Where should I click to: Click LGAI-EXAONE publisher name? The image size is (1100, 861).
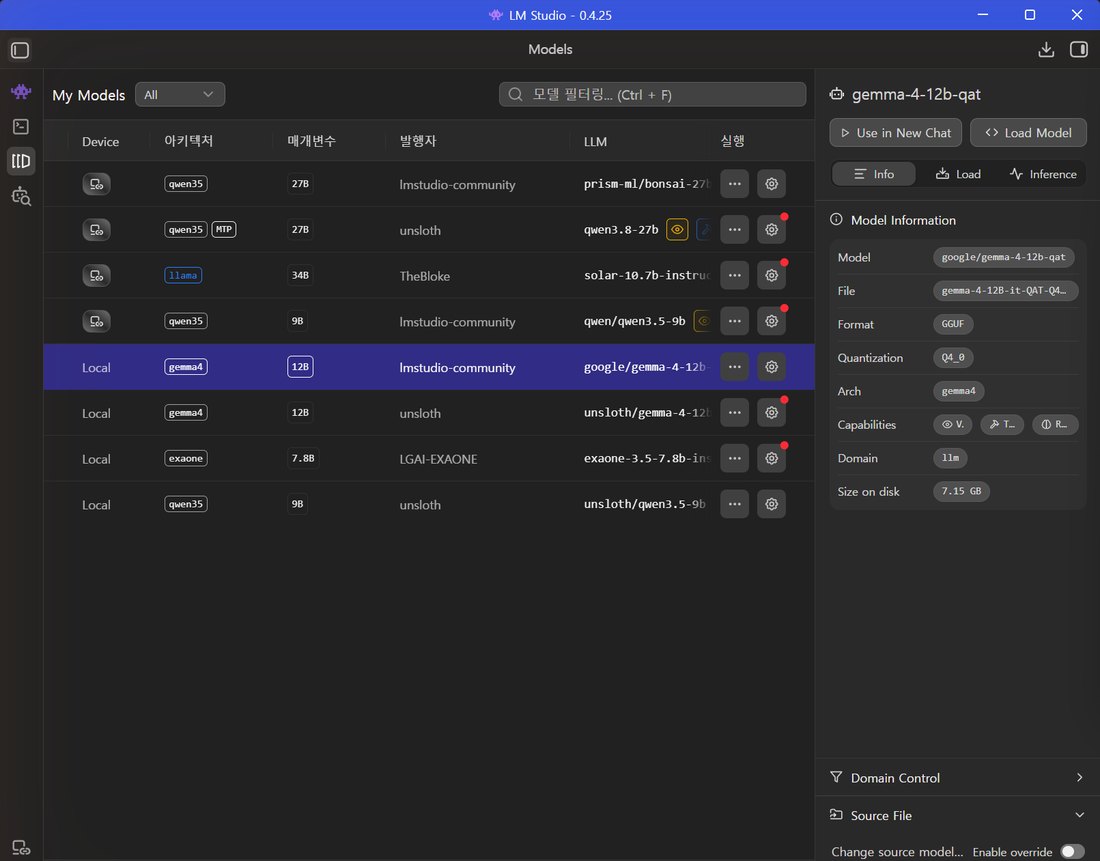click(x=438, y=459)
